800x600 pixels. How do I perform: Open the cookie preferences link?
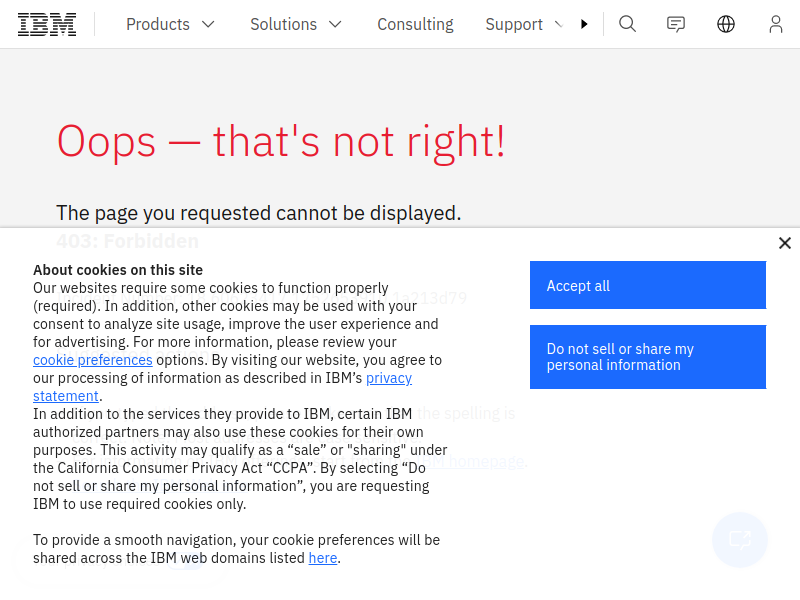point(93,360)
